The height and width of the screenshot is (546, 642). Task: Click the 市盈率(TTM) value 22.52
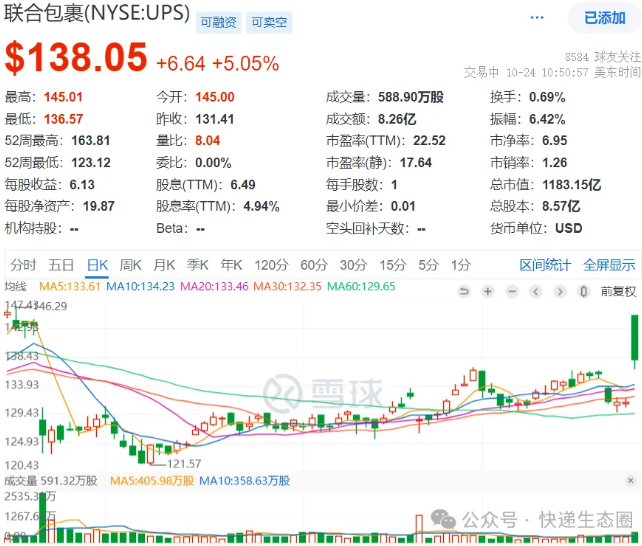[429, 141]
